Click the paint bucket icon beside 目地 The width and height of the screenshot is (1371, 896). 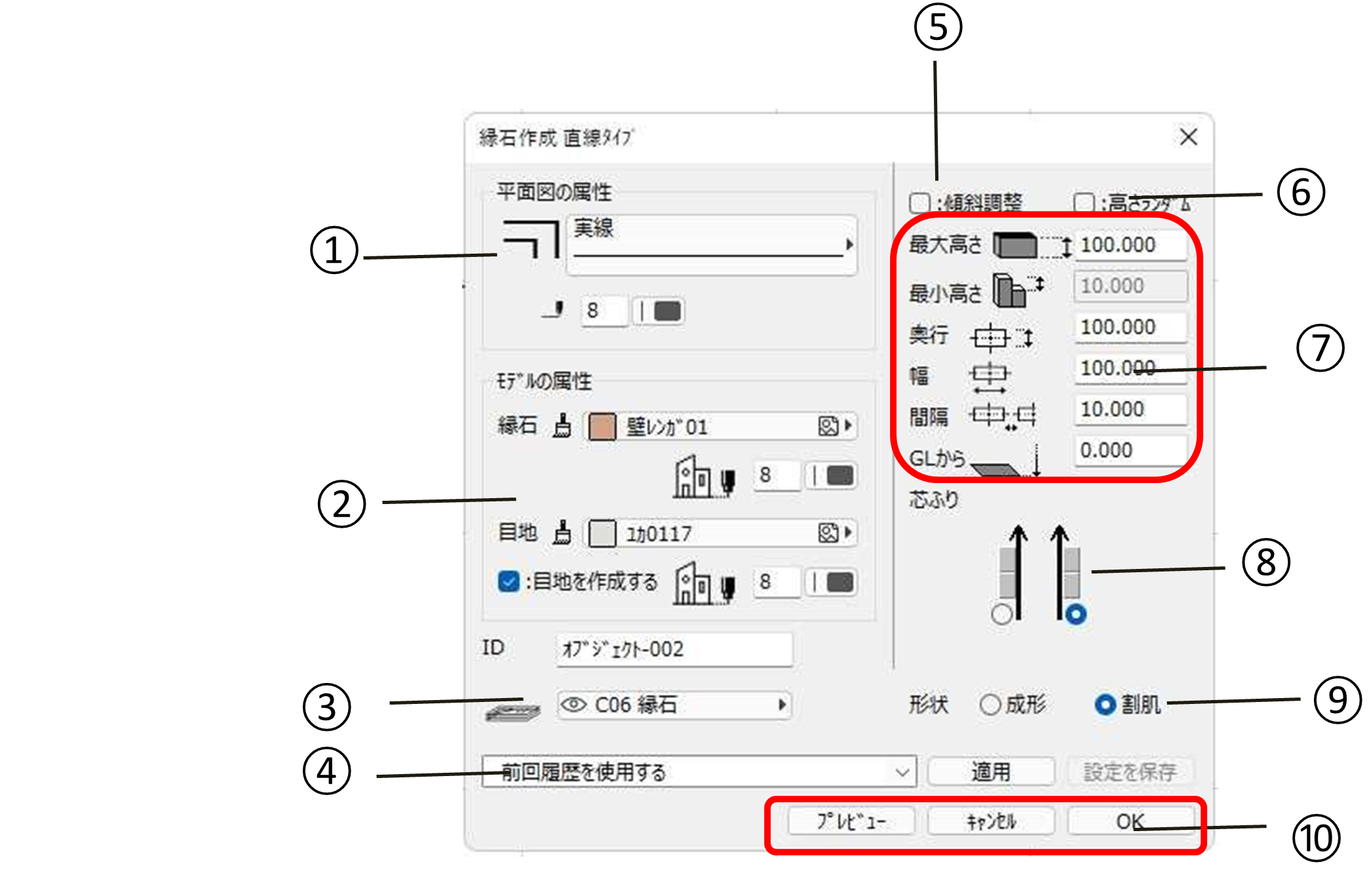coord(562,532)
